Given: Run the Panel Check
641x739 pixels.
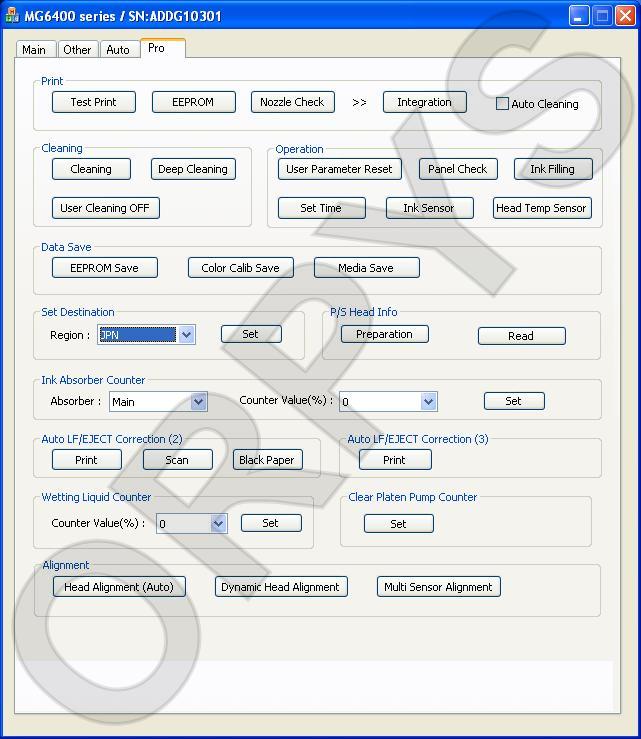Looking at the screenshot, I should point(458,169).
